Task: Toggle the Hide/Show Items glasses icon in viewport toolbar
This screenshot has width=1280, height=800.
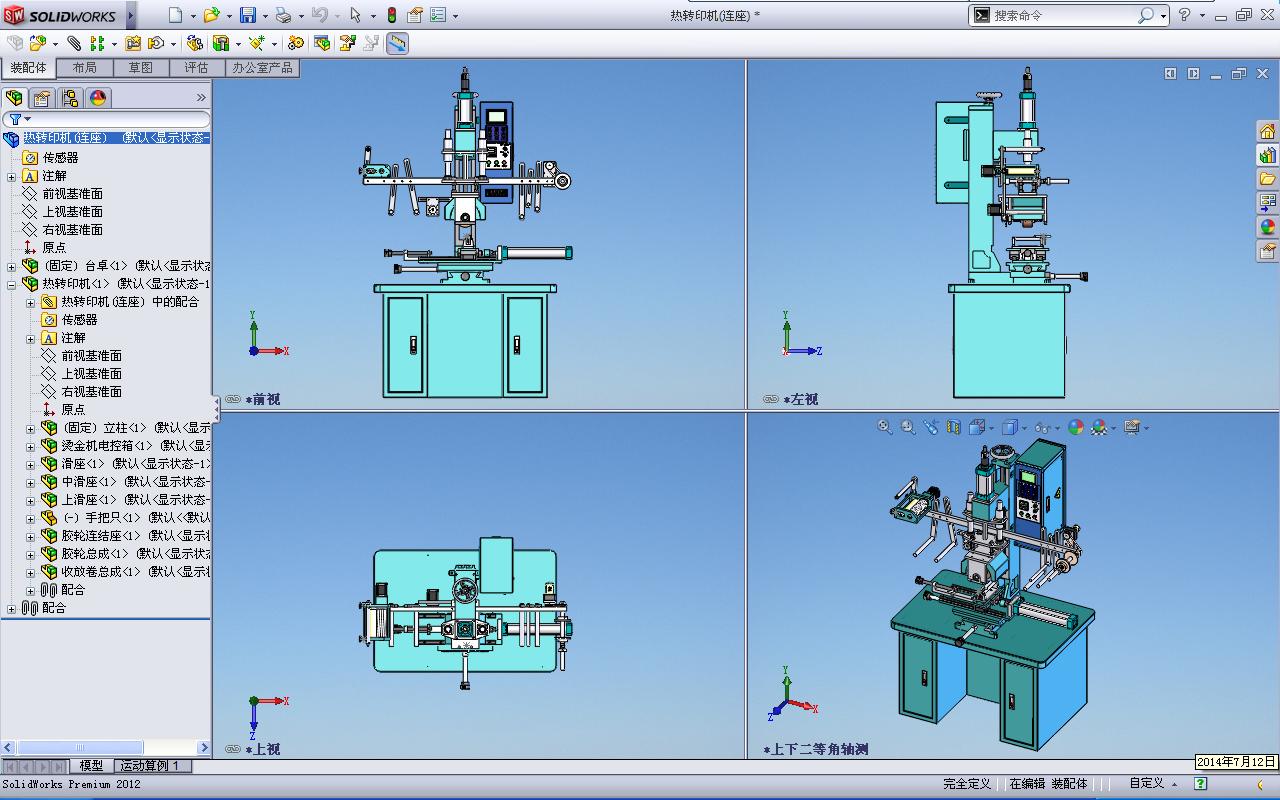Action: pyautogui.click(x=1043, y=427)
